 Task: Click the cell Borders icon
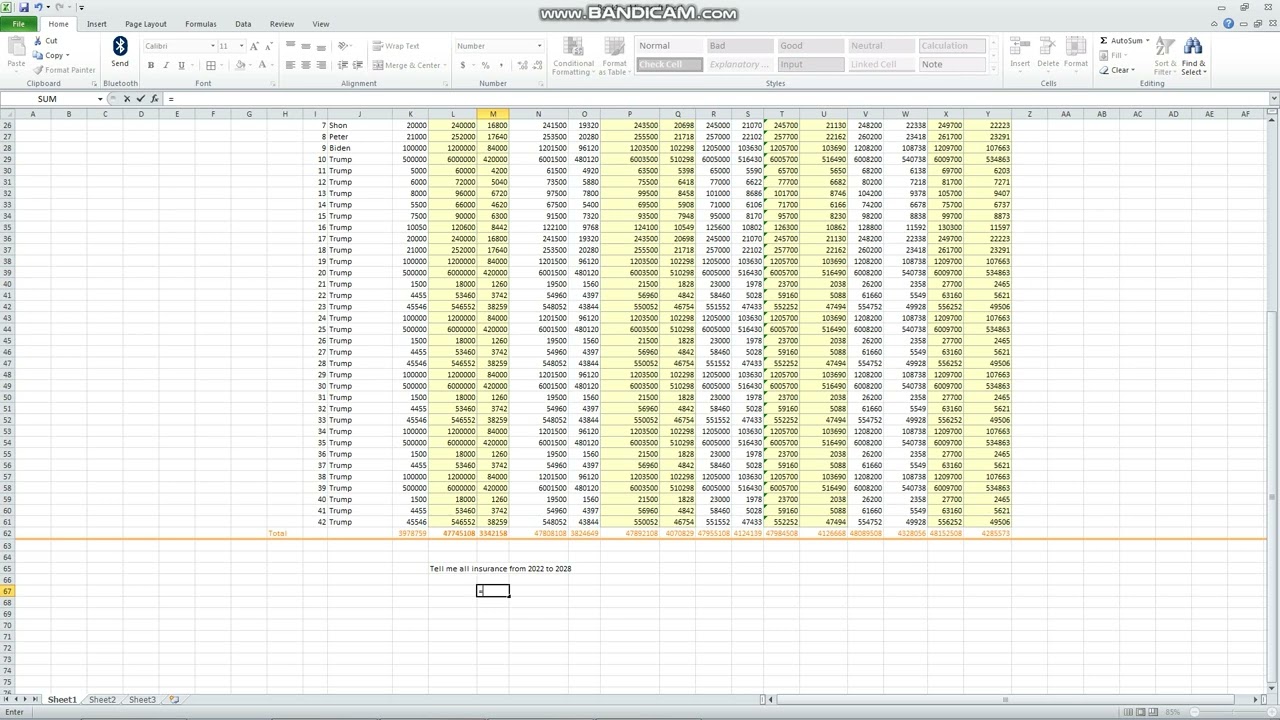coord(210,65)
